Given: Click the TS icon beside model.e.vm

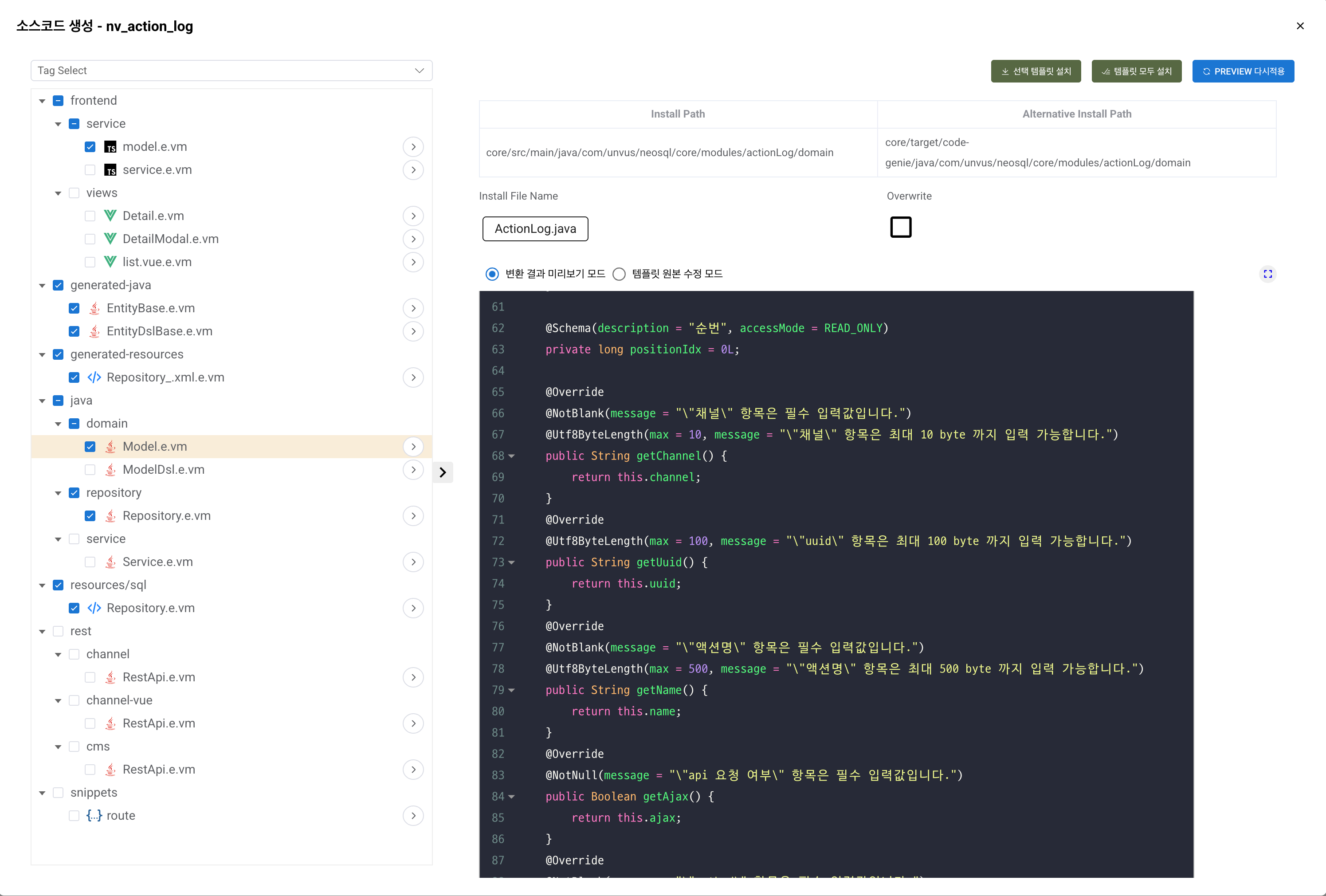Looking at the screenshot, I should (111, 147).
